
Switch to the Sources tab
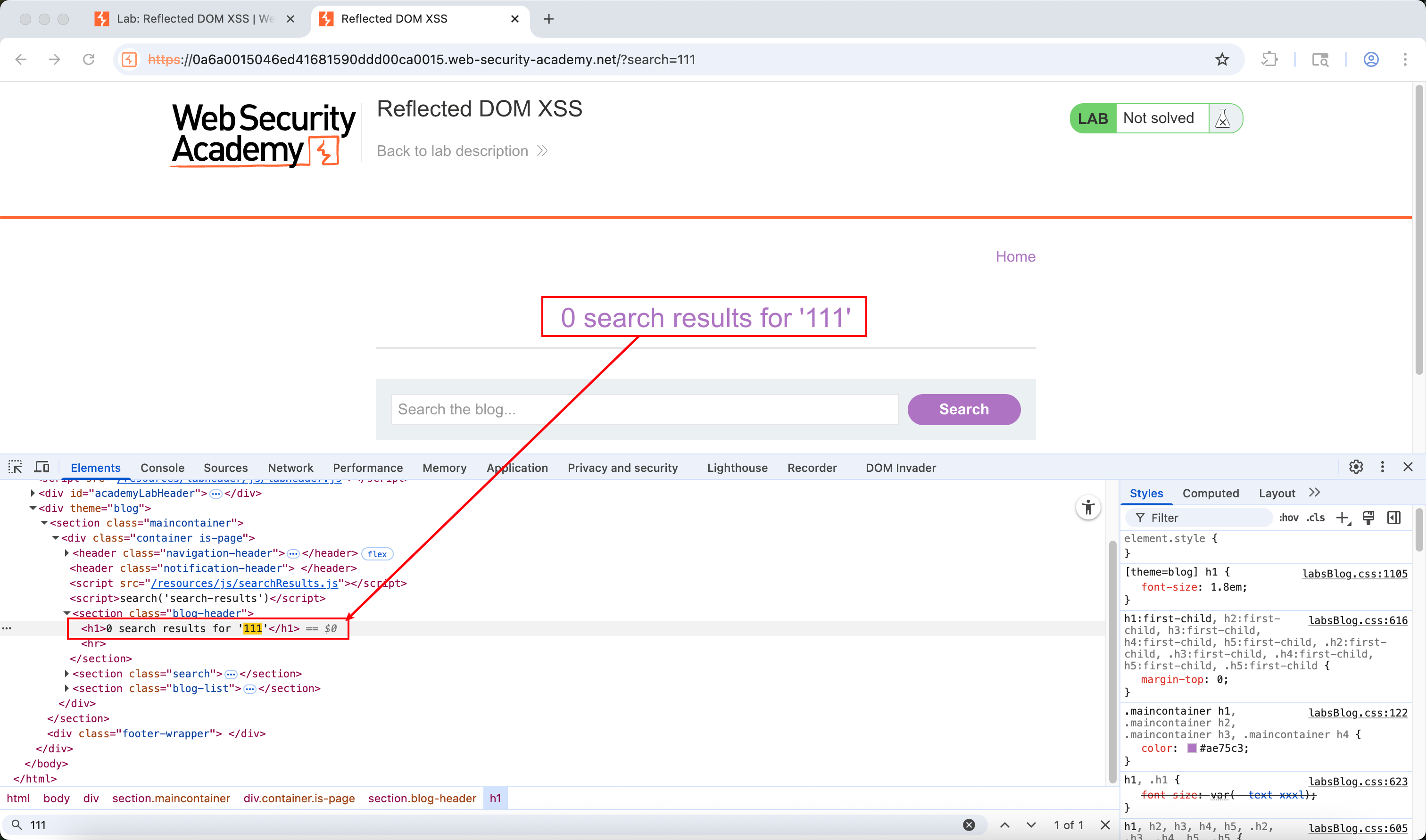click(225, 468)
